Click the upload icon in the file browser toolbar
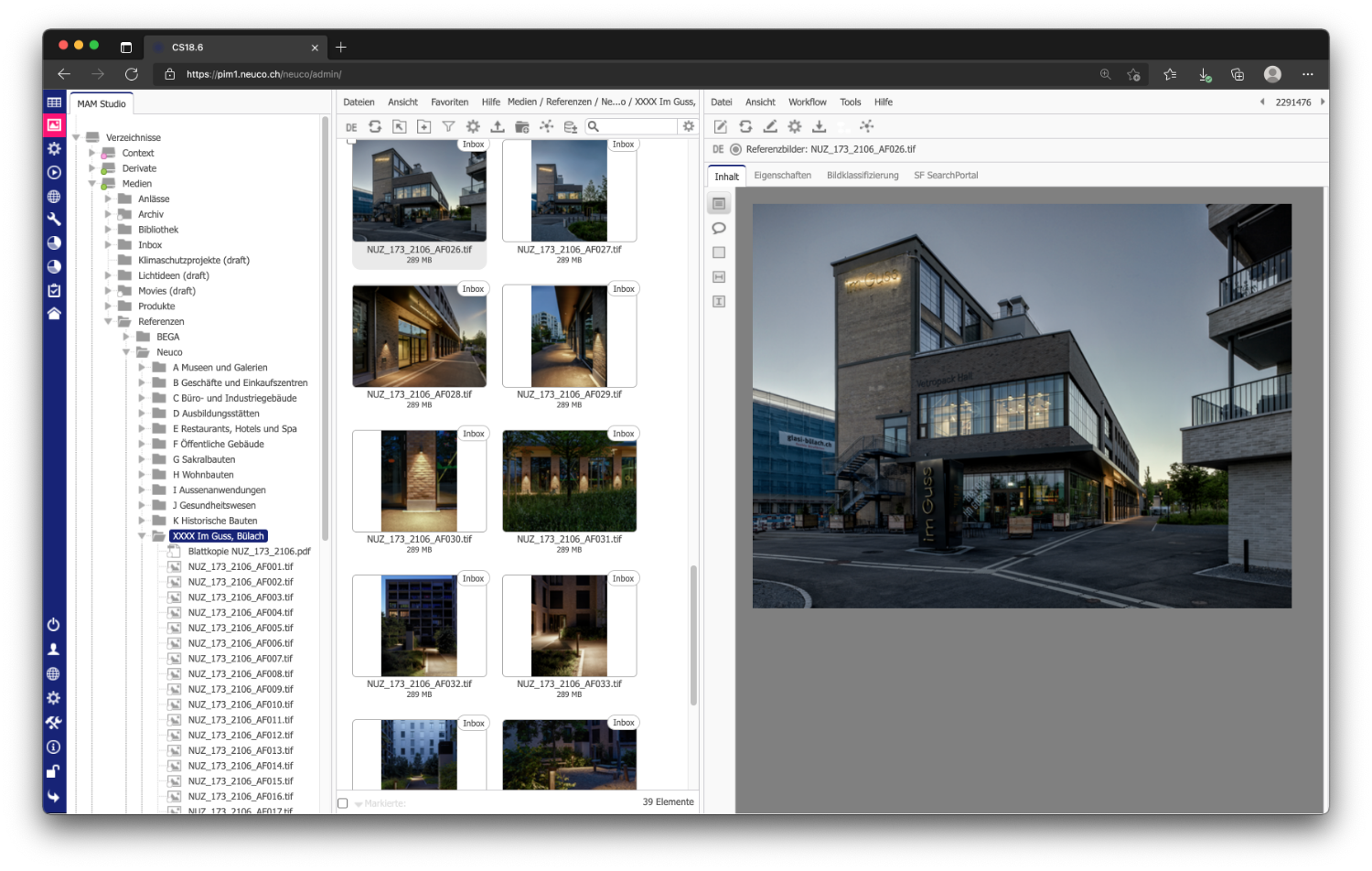The height and width of the screenshot is (871, 1372). click(498, 127)
